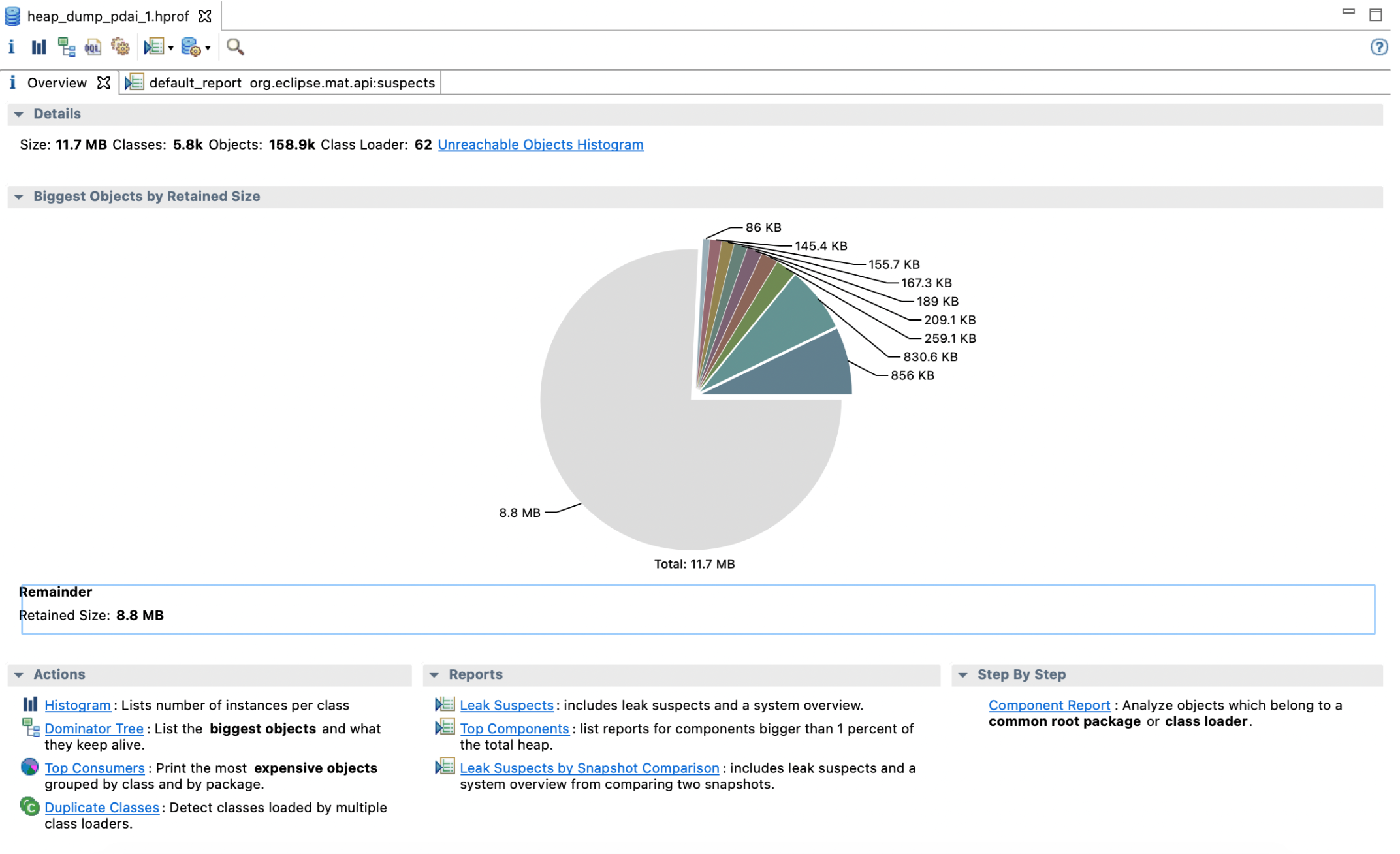Collapse the Step By Step section

(963, 675)
